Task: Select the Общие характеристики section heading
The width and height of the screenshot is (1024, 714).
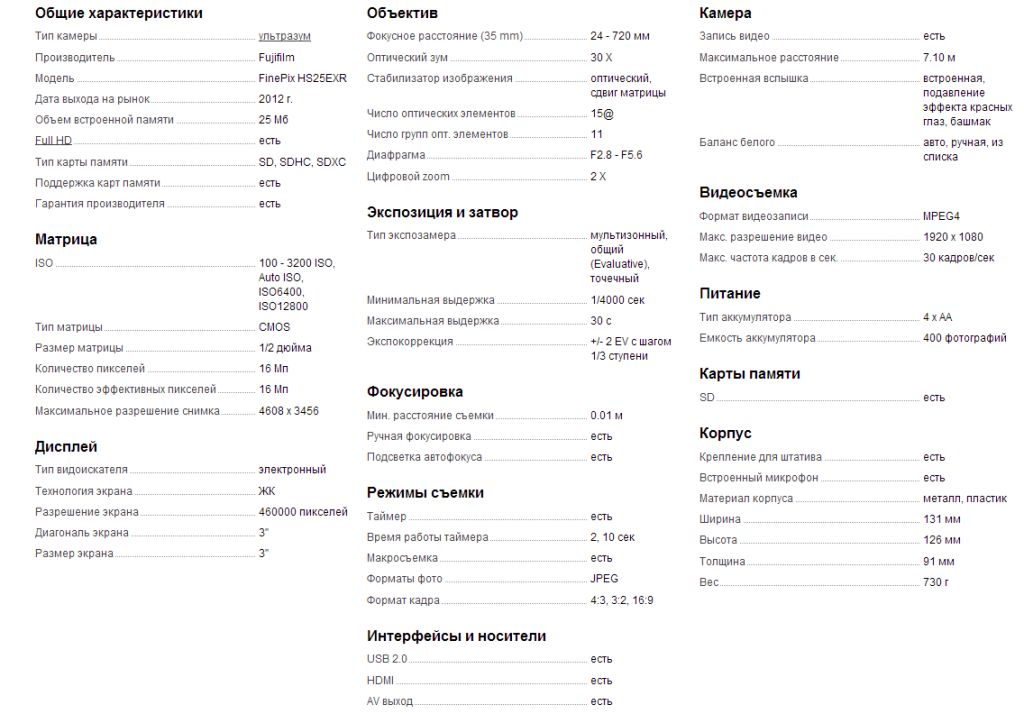Action: point(119,13)
